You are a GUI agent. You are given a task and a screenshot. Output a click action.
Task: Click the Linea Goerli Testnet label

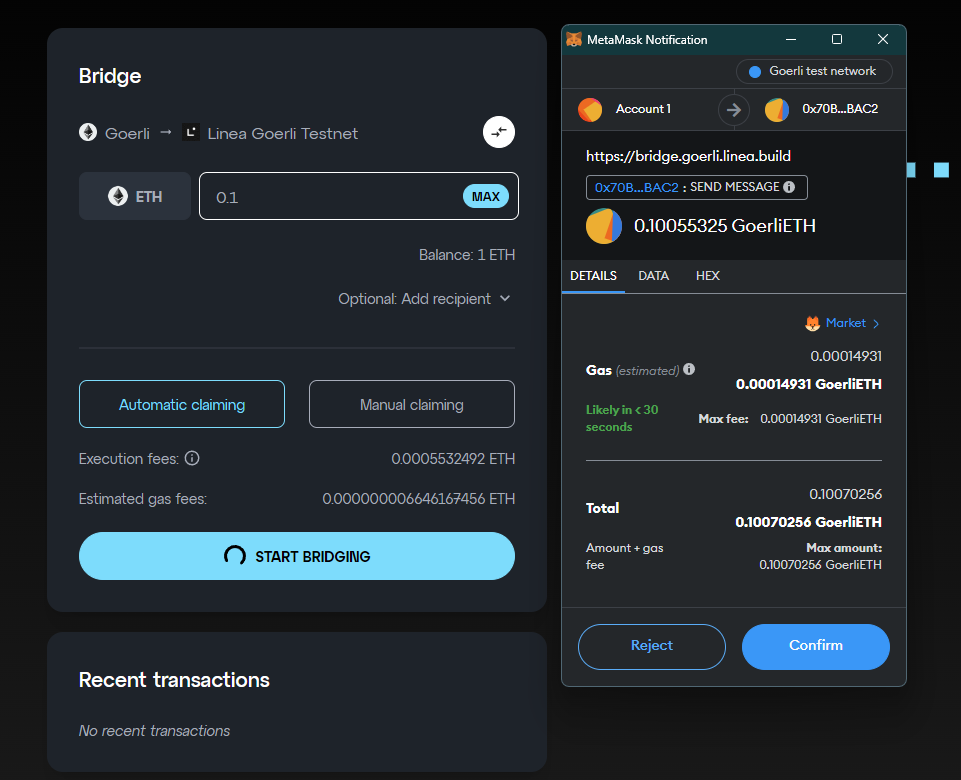pos(283,134)
